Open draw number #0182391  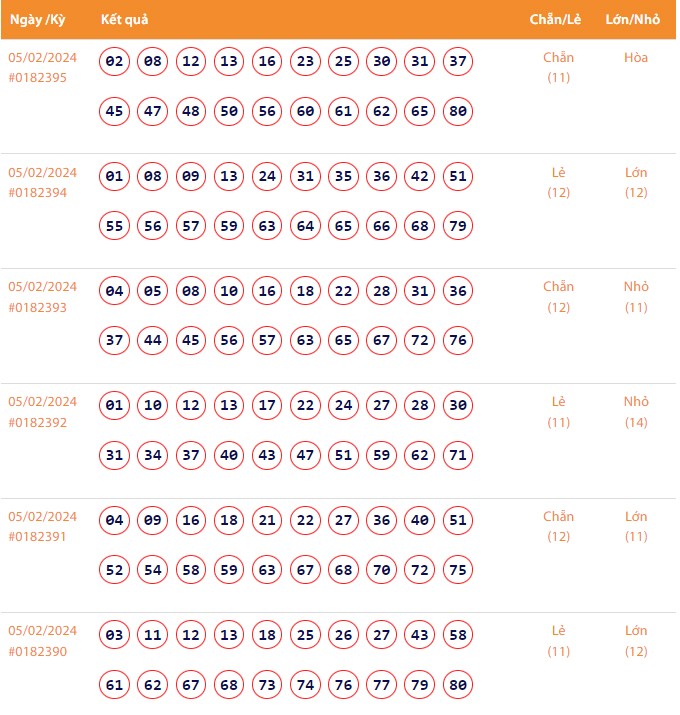point(38,536)
